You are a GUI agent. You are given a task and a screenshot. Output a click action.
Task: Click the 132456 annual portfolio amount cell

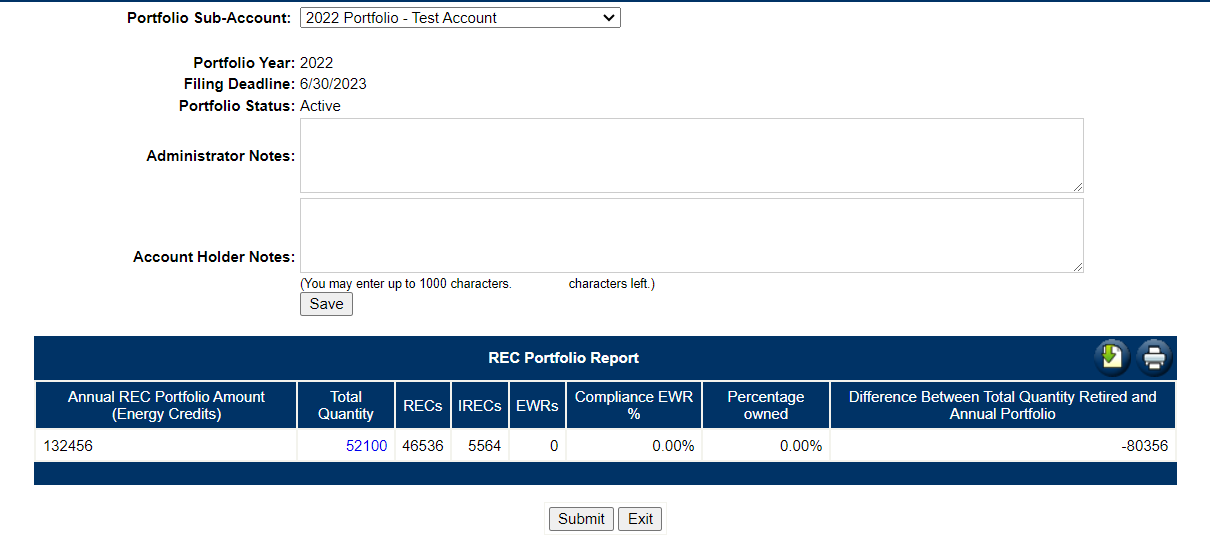tap(166, 446)
